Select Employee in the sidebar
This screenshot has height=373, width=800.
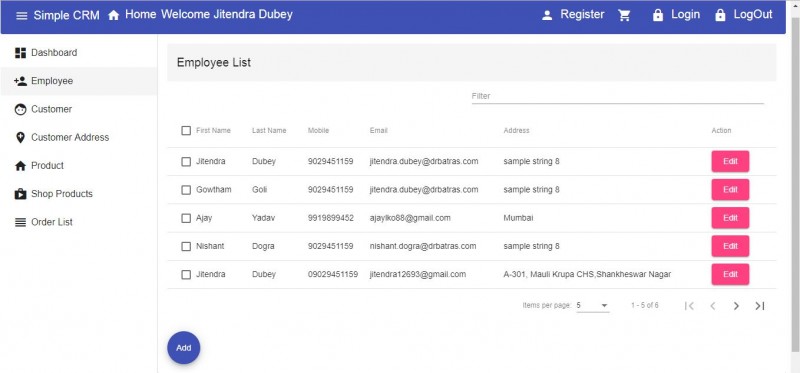pos(79,81)
